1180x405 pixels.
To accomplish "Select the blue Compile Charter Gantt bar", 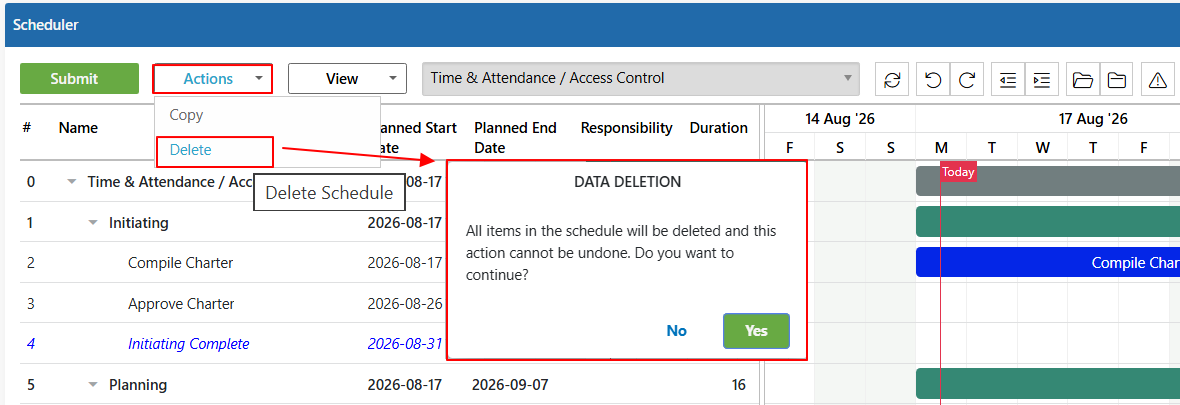I will click(x=1048, y=263).
